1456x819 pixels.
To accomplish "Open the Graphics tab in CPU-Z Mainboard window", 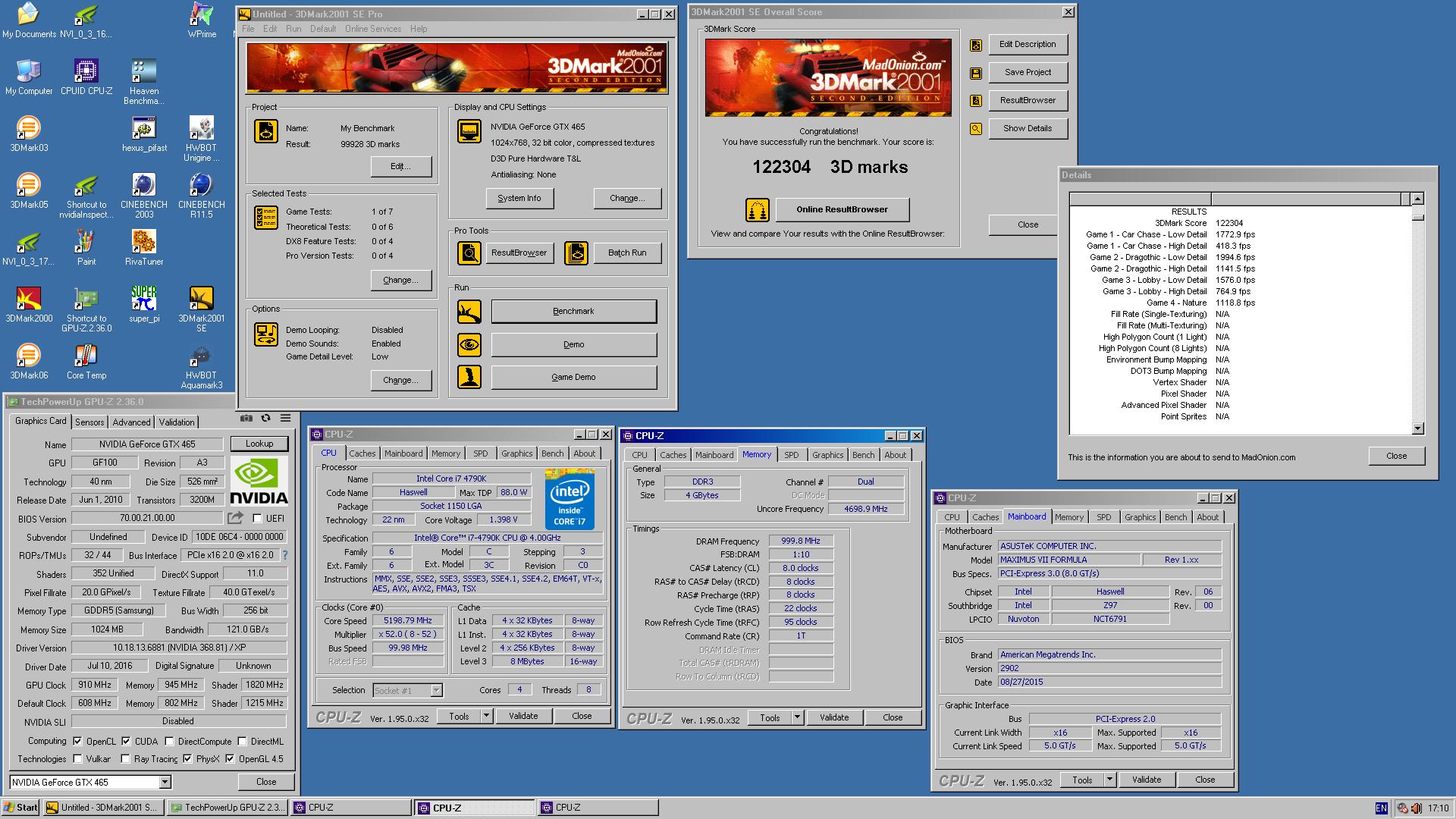I will (1140, 517).
